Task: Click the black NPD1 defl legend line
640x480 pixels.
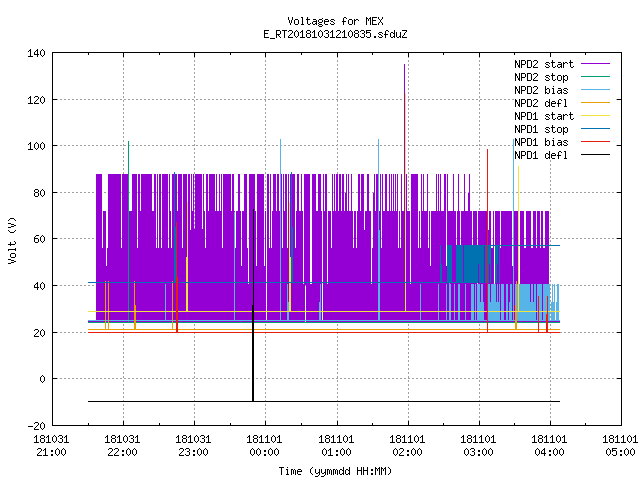Action: tap(595, 155)
